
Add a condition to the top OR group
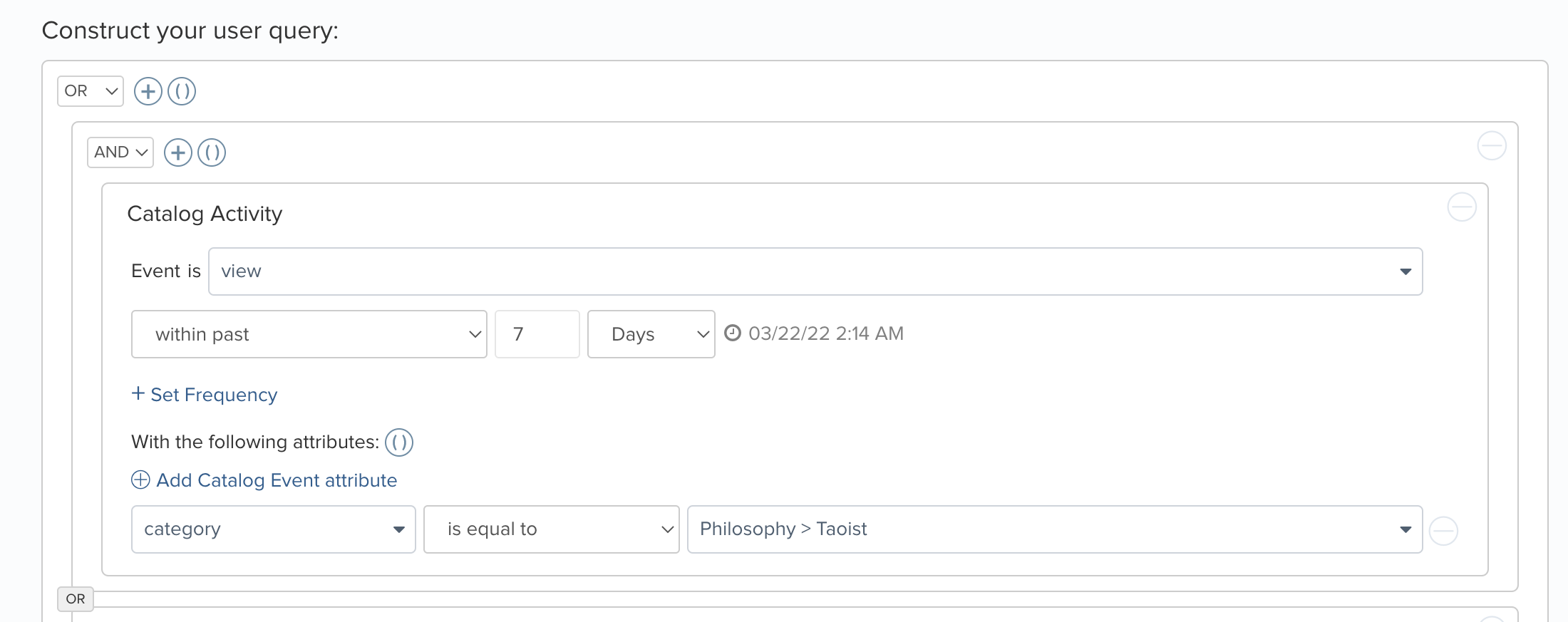click(148, 91)
